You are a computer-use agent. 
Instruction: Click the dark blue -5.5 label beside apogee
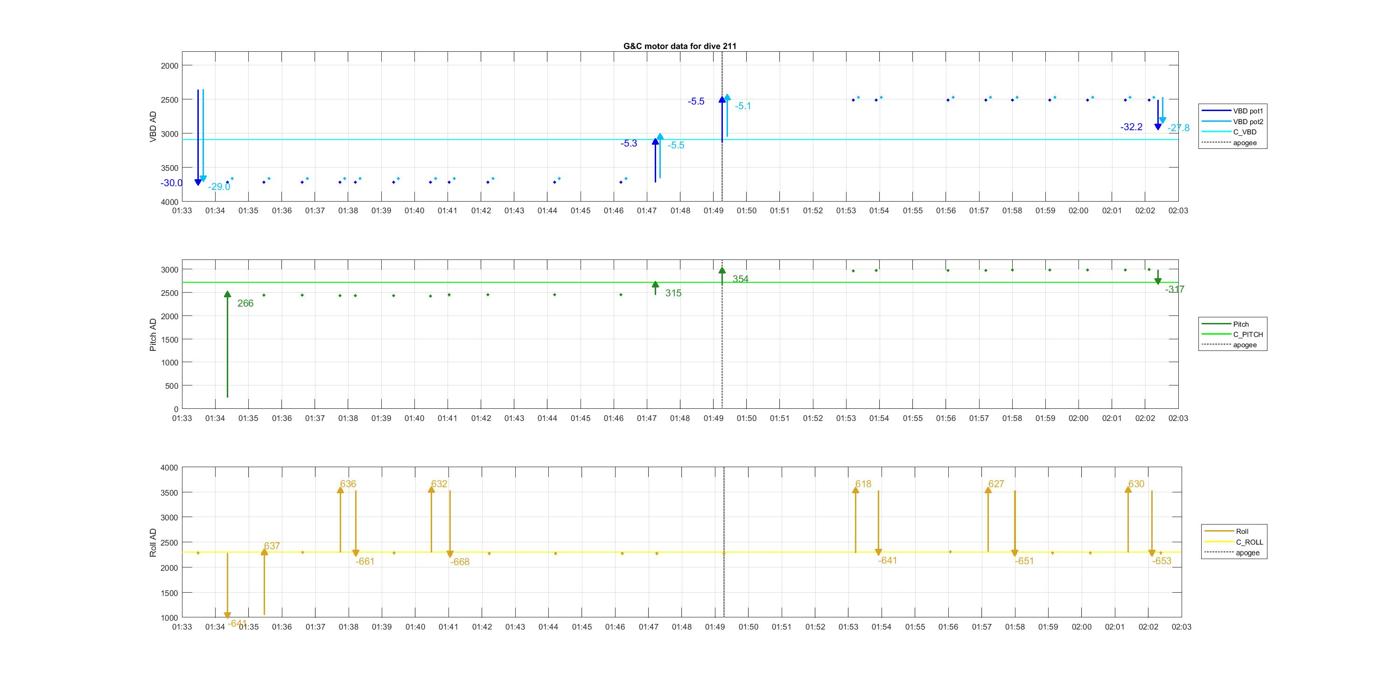[x=696, y=102]
